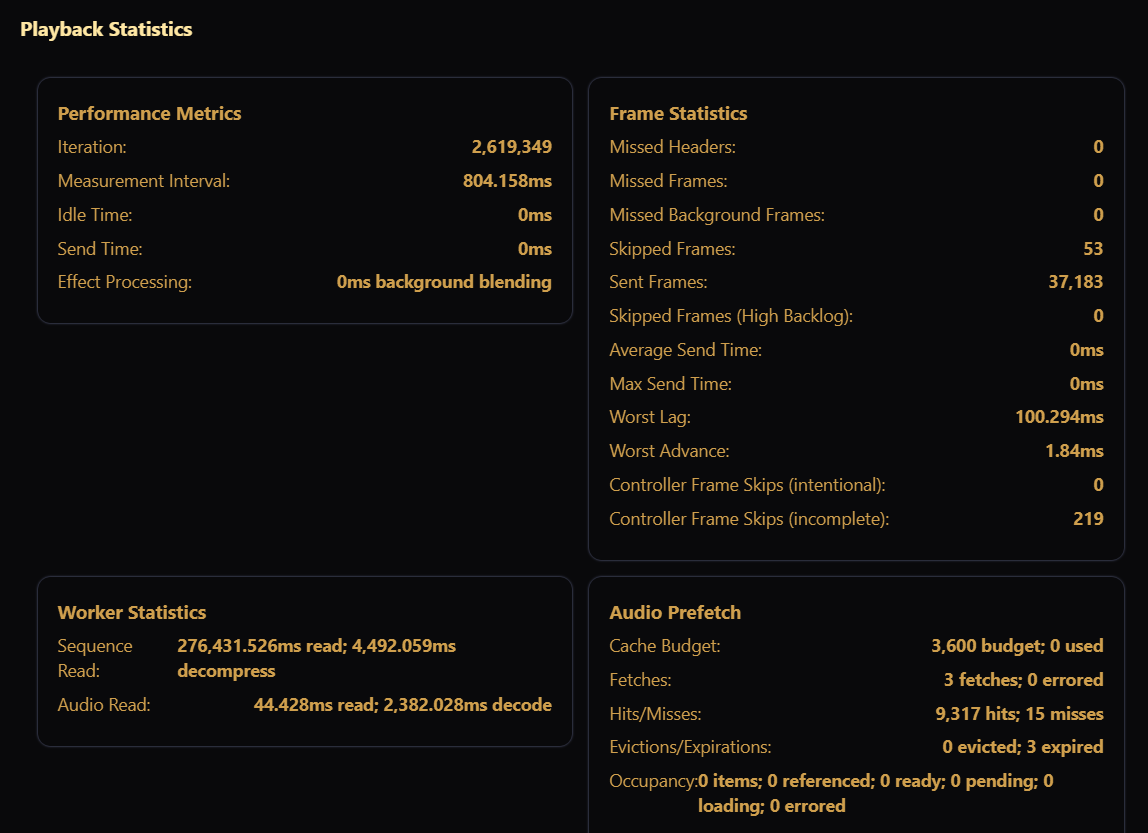The width and height of the screenshot is (1148, 833).
Task: Click the Send Time value in Performance Metrics
Action: point(535,249)
